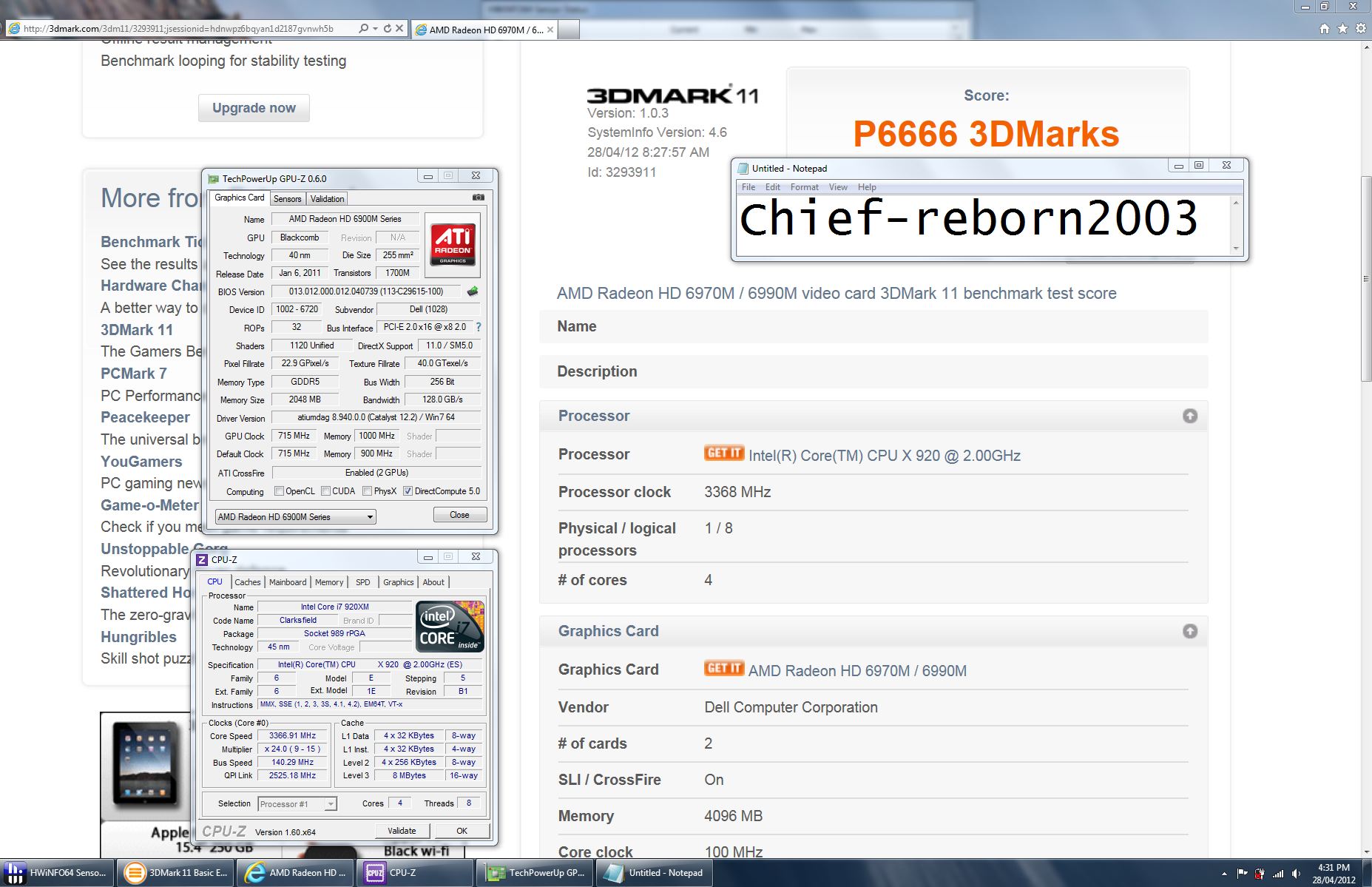Select the Graphics Card tab in GPU-Z
The height and width of the screenshot is (887, 1372).
click(x=239, y=198)
